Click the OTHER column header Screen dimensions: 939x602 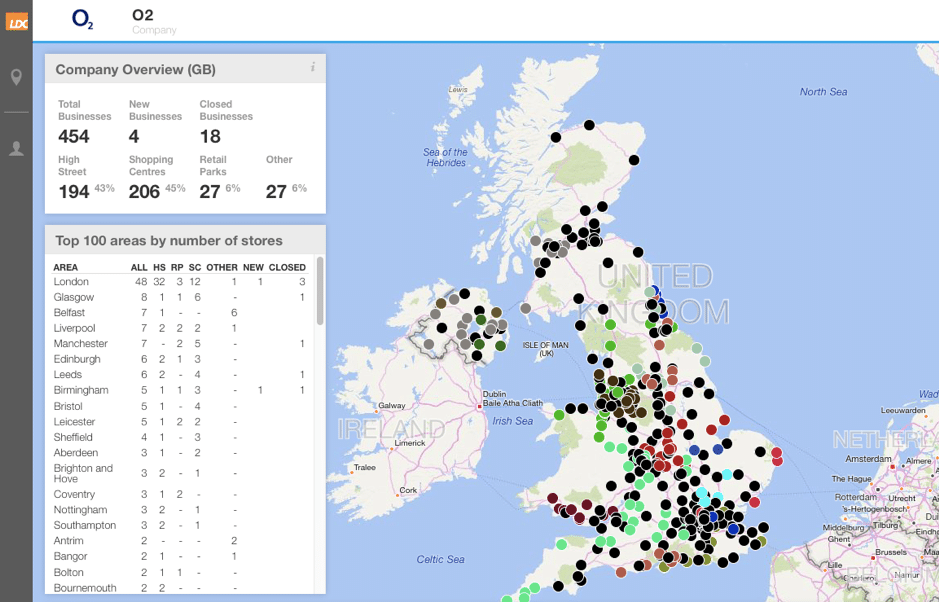click(222, 267)
